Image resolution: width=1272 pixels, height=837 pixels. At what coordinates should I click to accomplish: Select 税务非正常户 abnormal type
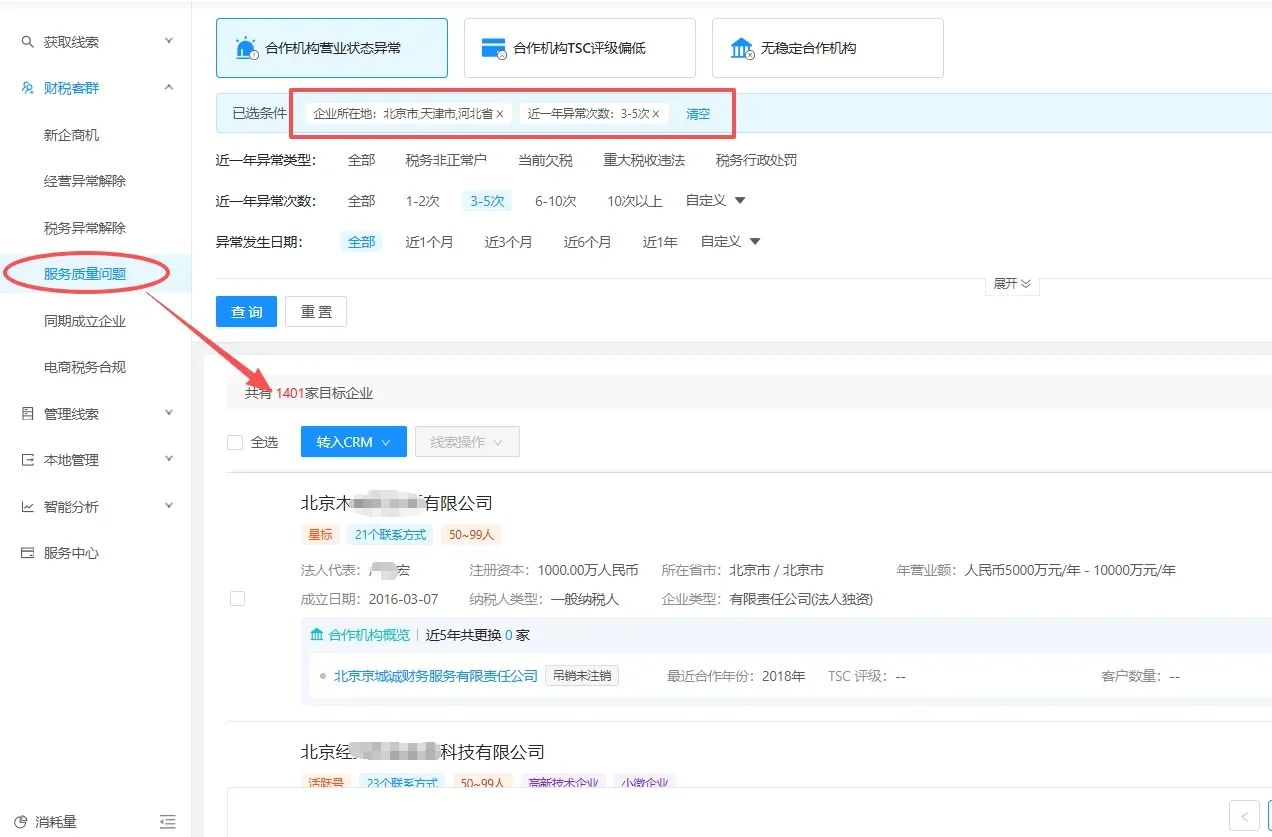pyautogui.click(x=446, y=160)
